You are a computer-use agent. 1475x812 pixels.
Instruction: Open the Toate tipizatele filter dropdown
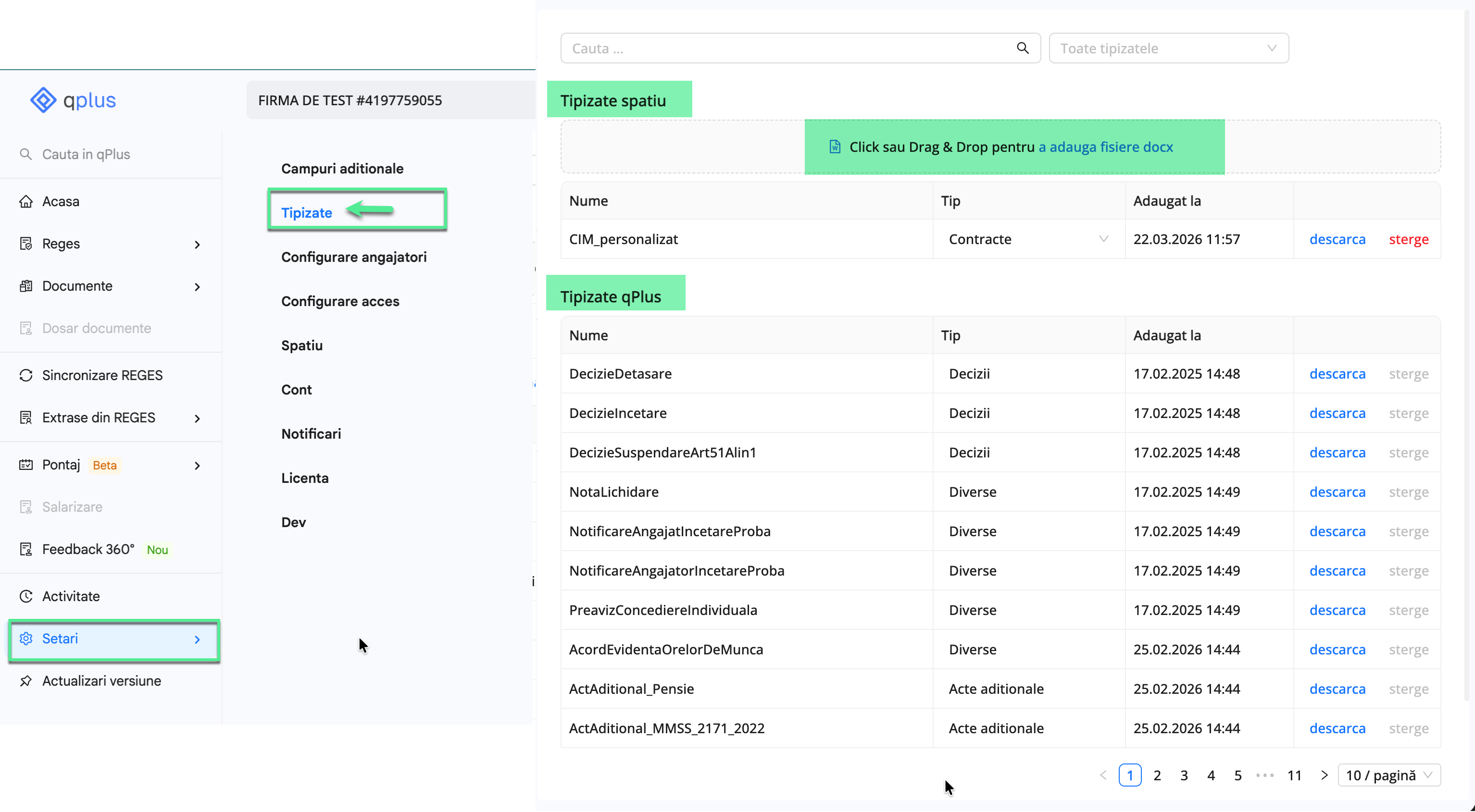coord(1168,48)
